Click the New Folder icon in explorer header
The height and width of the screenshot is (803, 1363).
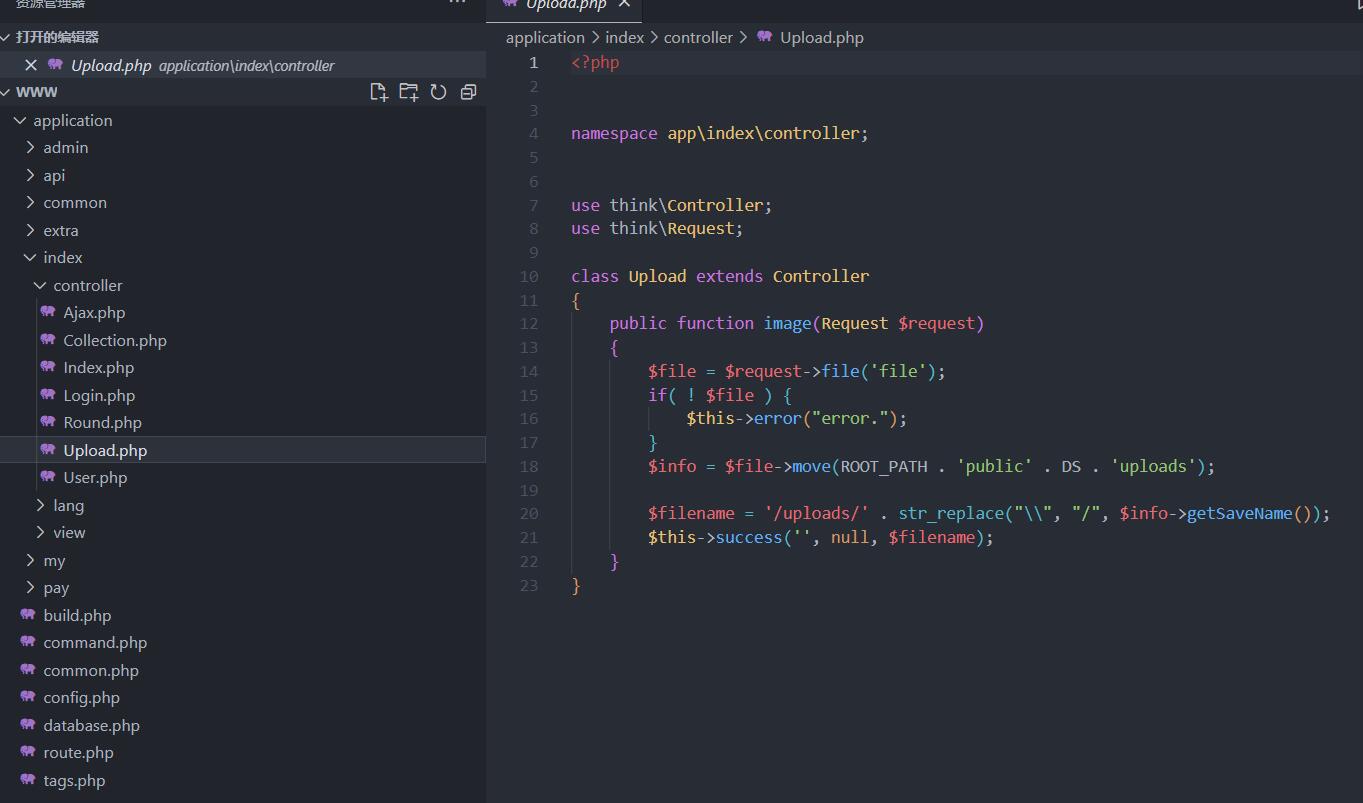pyautogui.click(x=408, y=92)
